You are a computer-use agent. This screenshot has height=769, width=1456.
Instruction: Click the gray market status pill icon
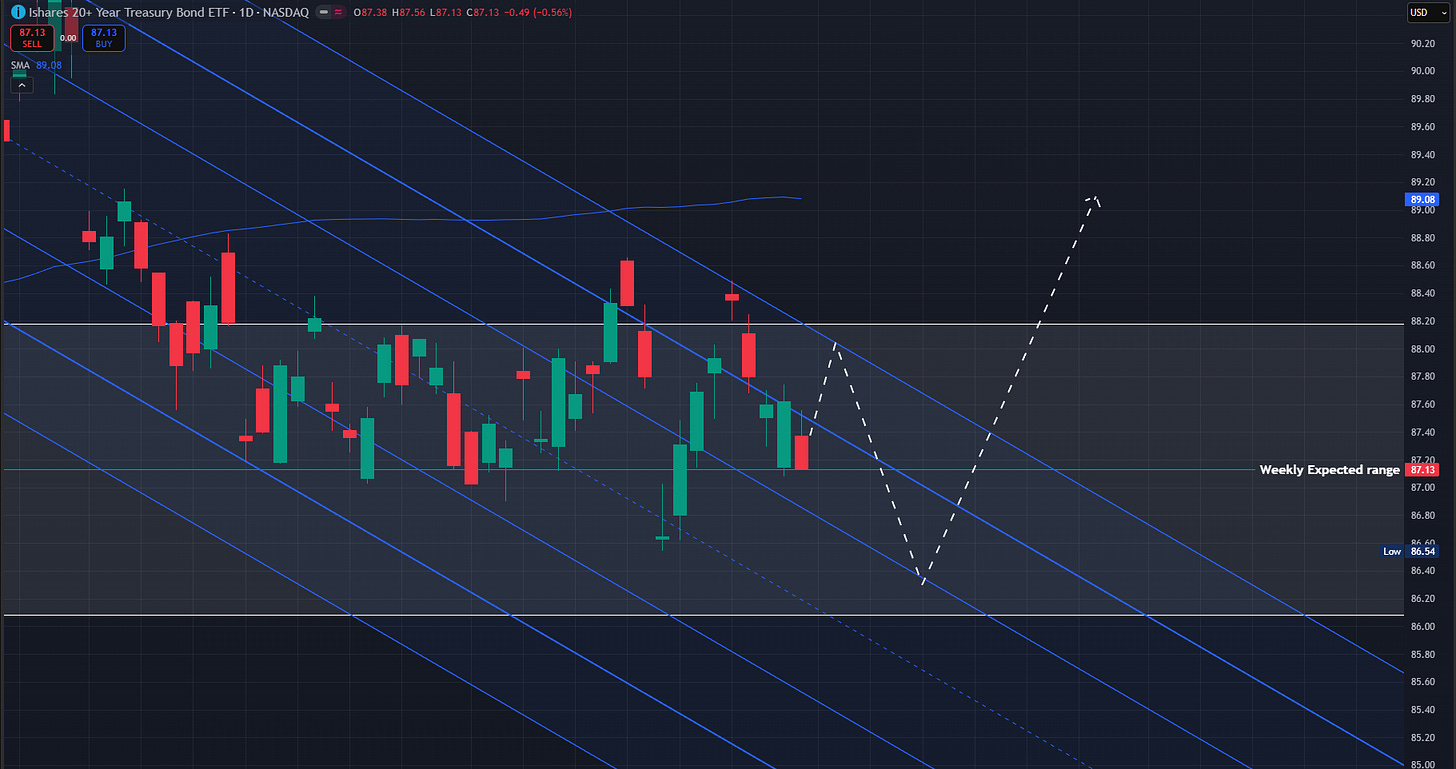pos(325,13)
